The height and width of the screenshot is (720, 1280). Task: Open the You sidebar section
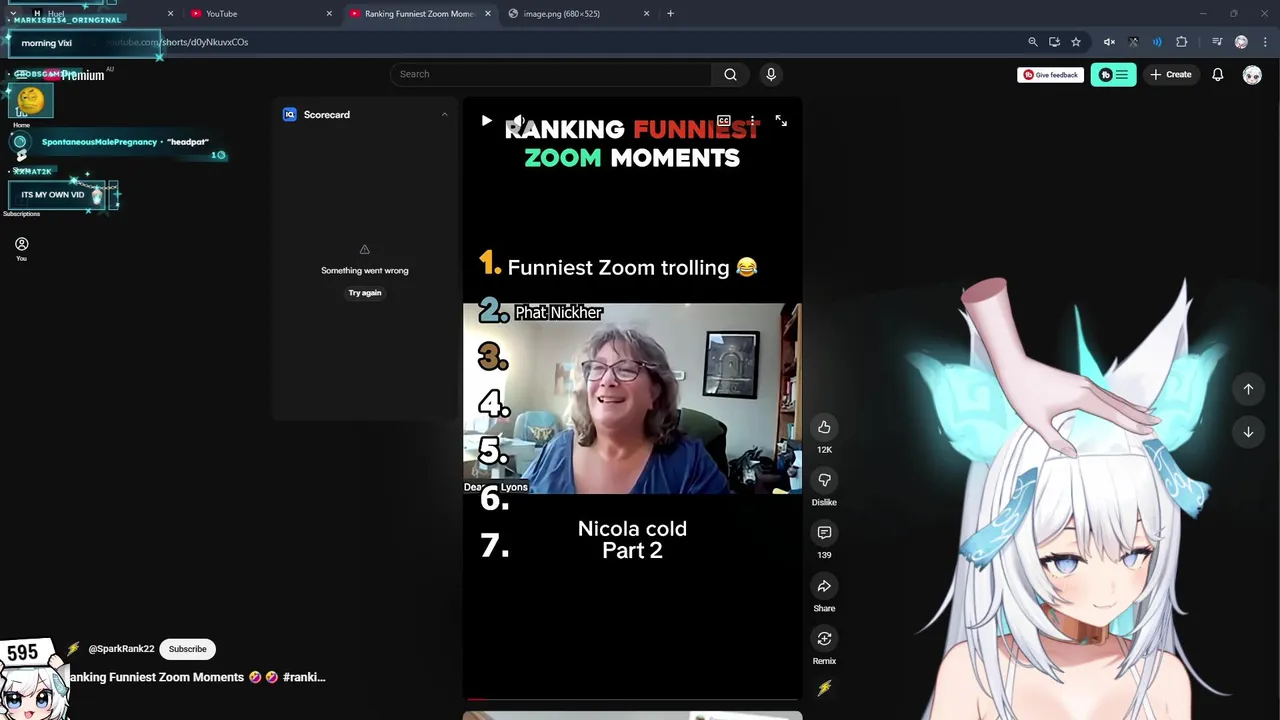click(21, 249)
